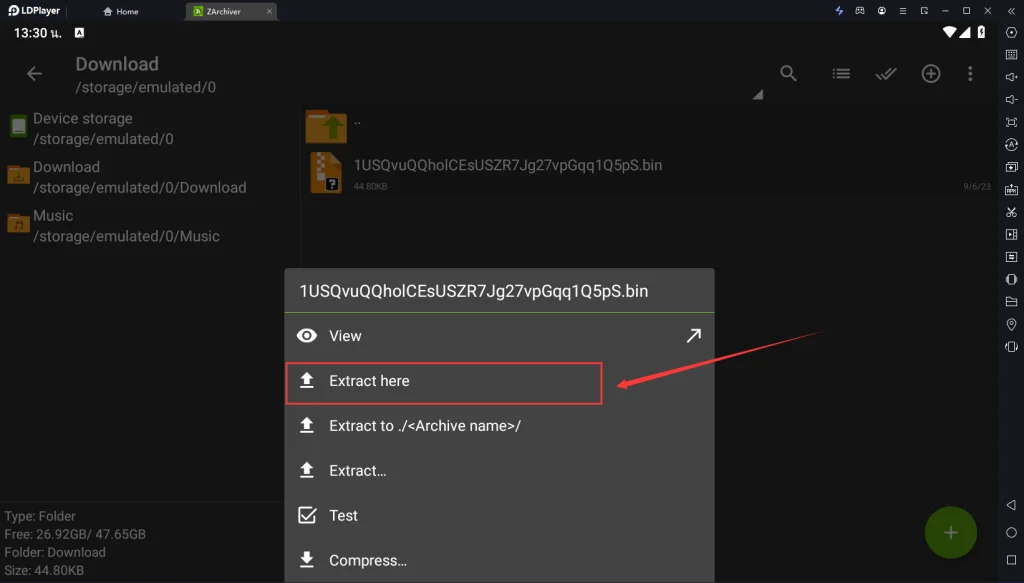Click the path /storage/emulated/0 under Download title

(146, 87)
